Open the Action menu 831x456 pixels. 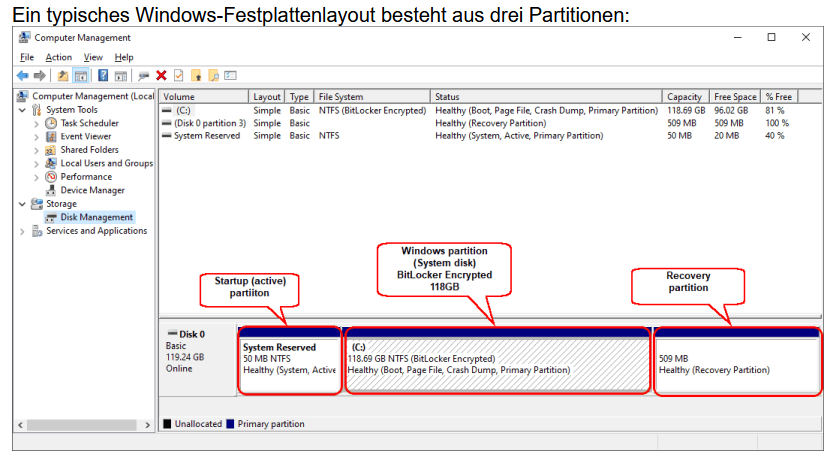[x=58, y=57]
